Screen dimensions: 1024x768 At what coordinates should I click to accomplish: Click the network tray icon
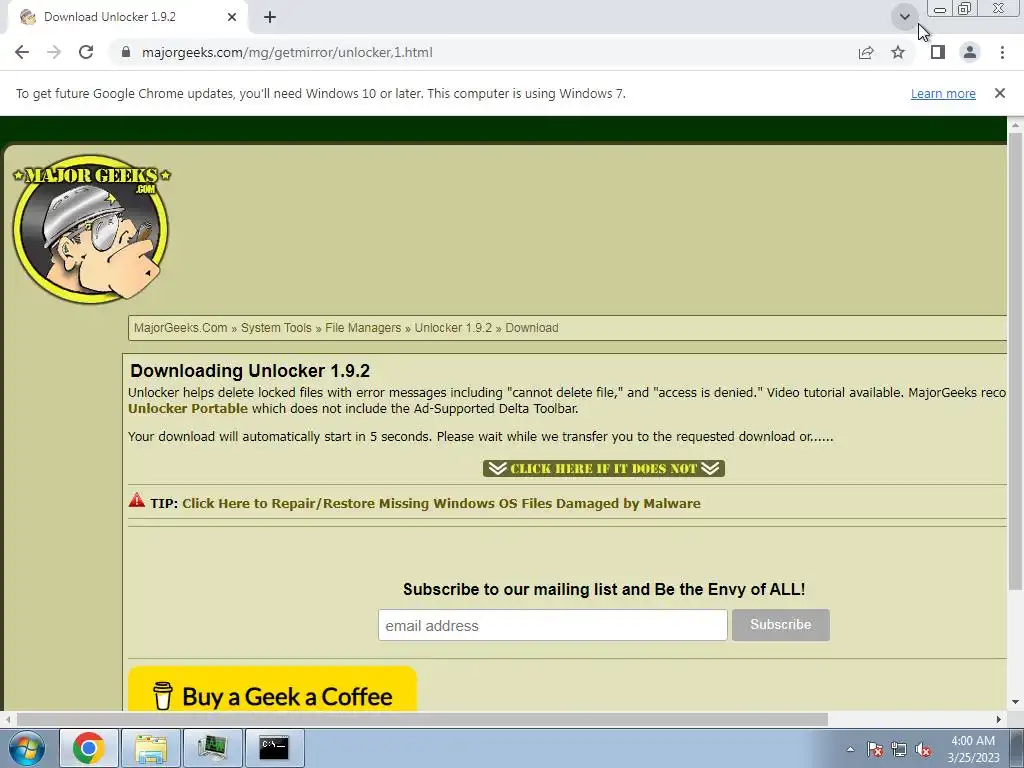[899, 749]
